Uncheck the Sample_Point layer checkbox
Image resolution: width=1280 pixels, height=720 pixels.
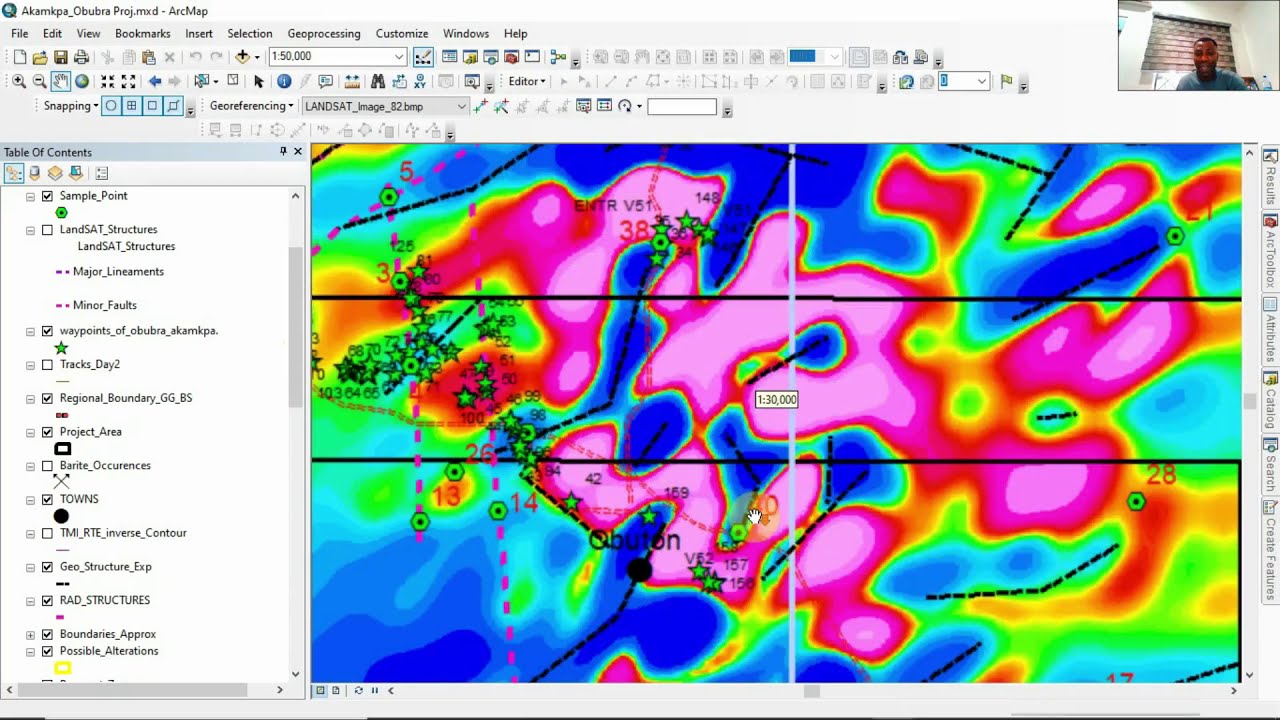[47, 196]
